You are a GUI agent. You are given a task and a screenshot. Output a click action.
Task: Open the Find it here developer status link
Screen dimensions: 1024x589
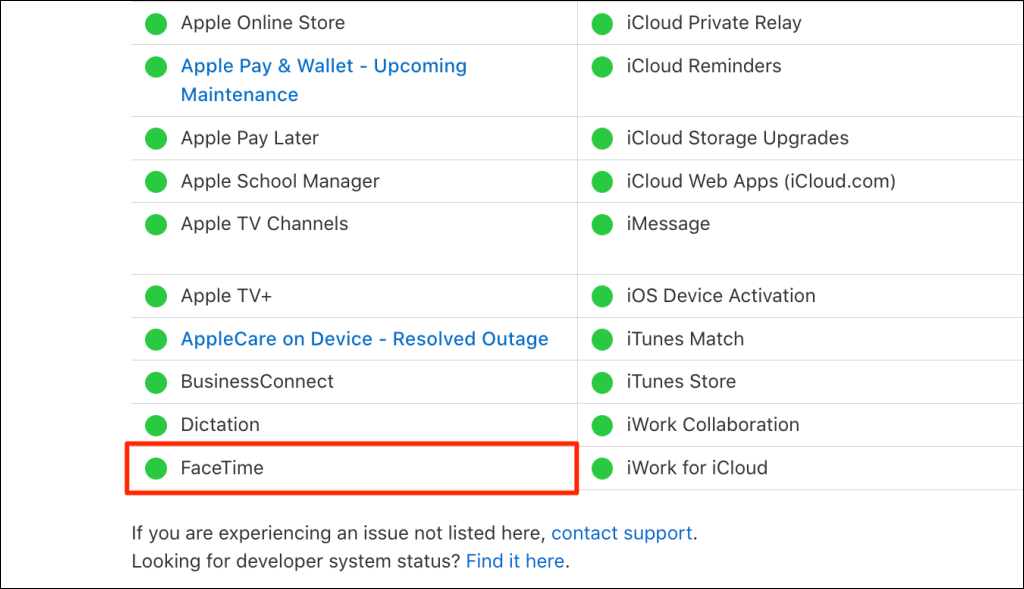(515, 561)
